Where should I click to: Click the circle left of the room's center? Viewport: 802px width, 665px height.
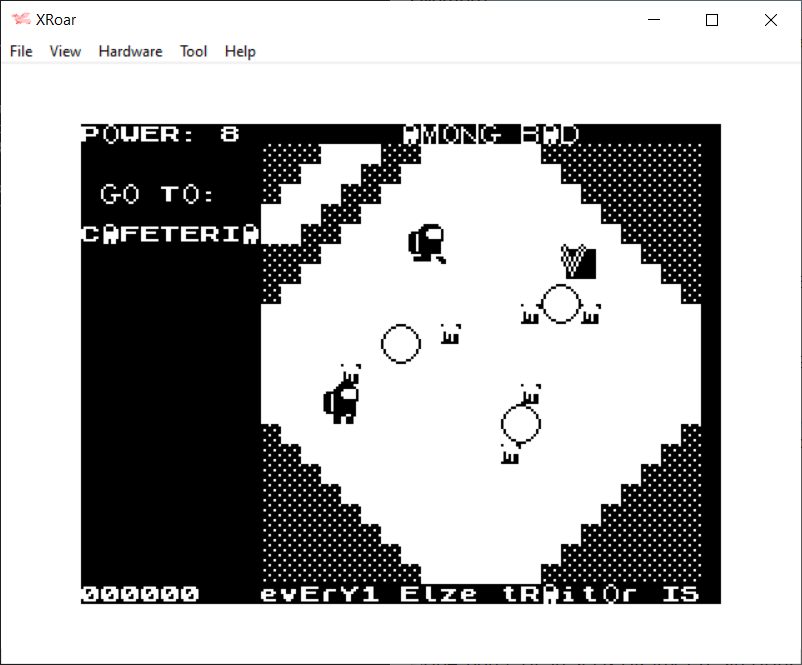coord(401,344)
